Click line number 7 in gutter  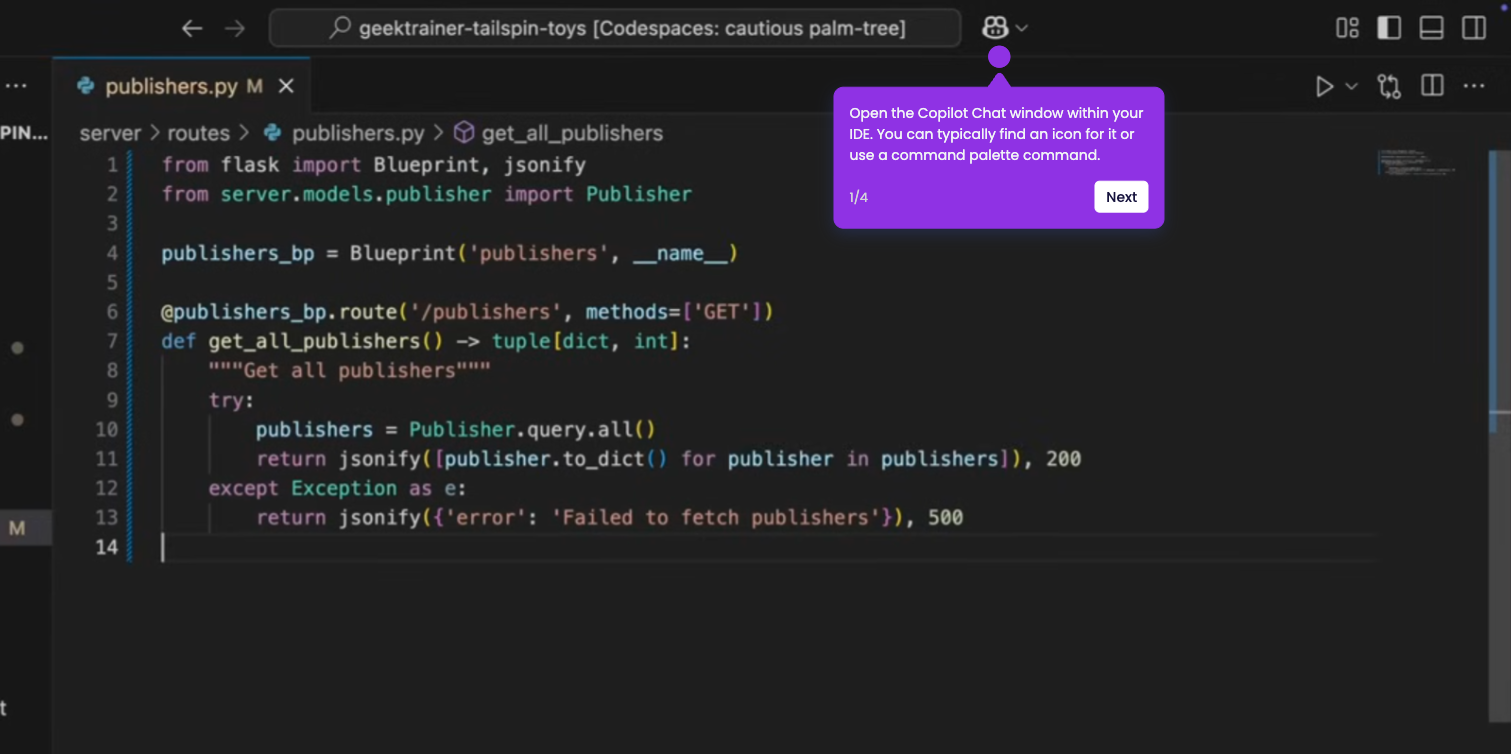pos(112,341)
